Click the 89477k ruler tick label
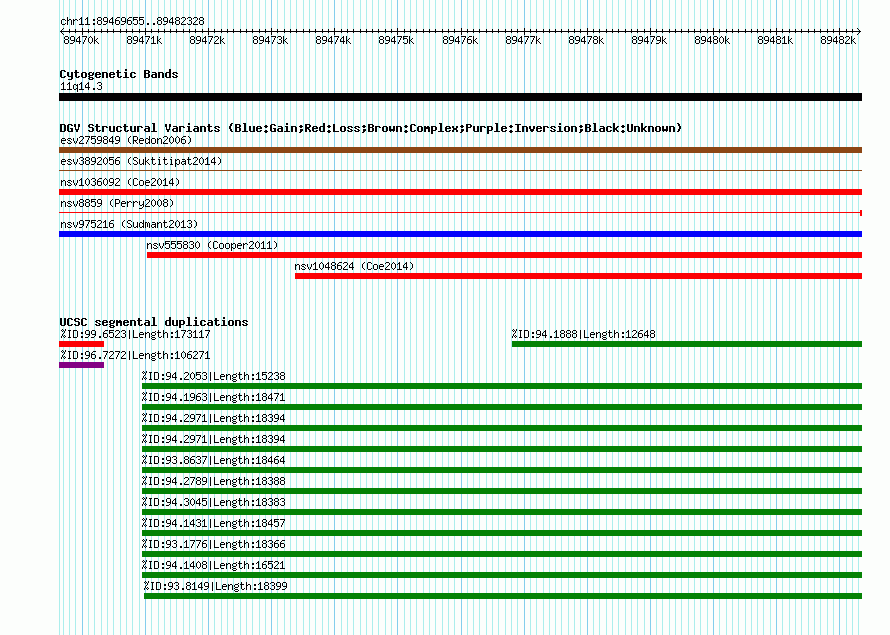Screen dimensions: 890x635 [523, 40]
